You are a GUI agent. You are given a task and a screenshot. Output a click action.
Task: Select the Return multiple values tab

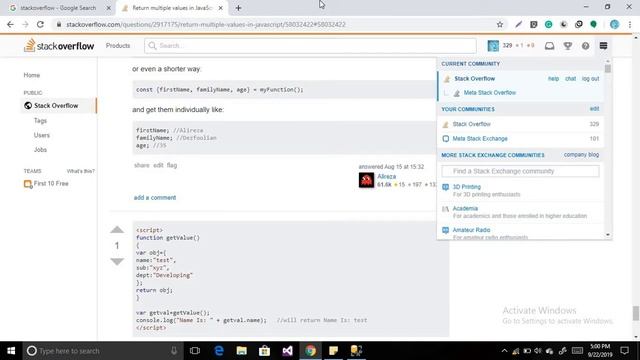coord(172,8)
